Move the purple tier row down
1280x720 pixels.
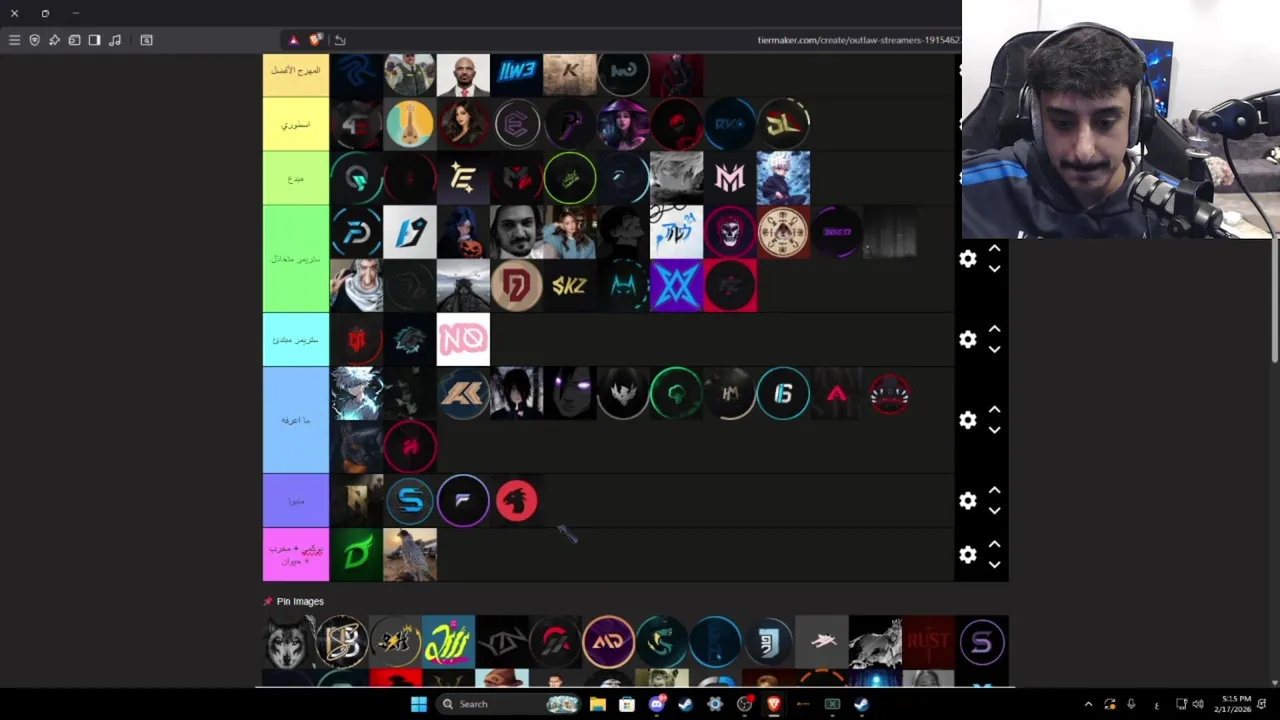coord(994,511)
